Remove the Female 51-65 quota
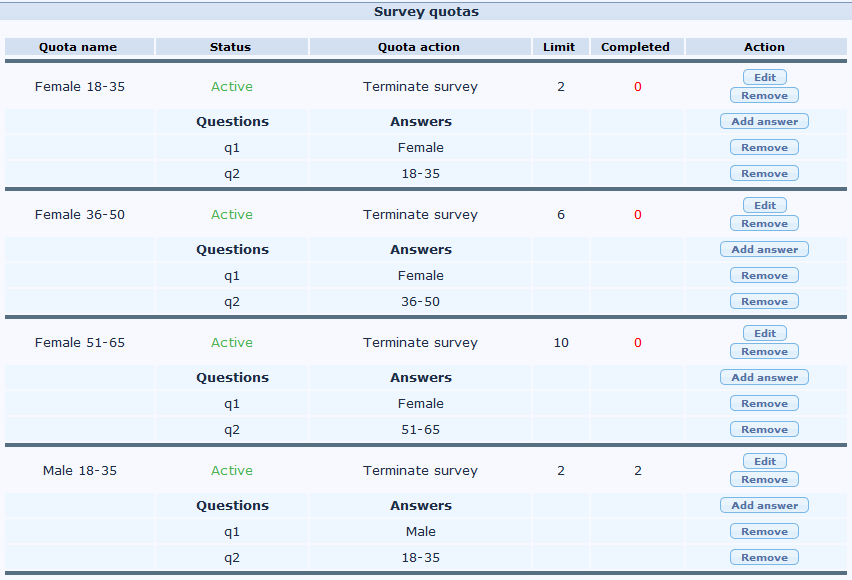This screenshot has height=580, width=852. point(764,352)
